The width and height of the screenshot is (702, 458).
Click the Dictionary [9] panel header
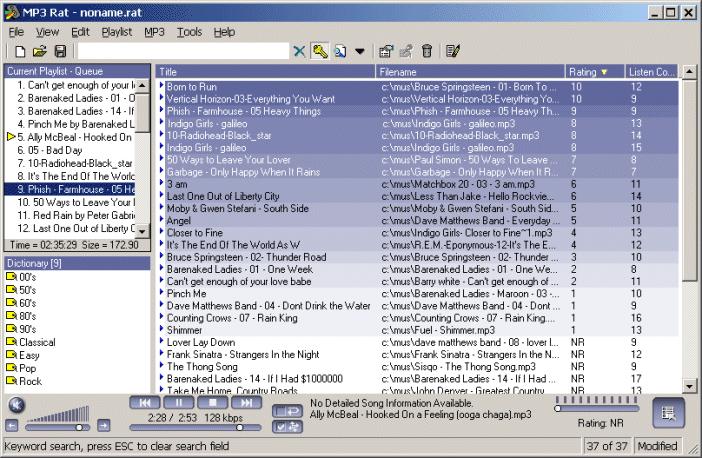[77, 263]
